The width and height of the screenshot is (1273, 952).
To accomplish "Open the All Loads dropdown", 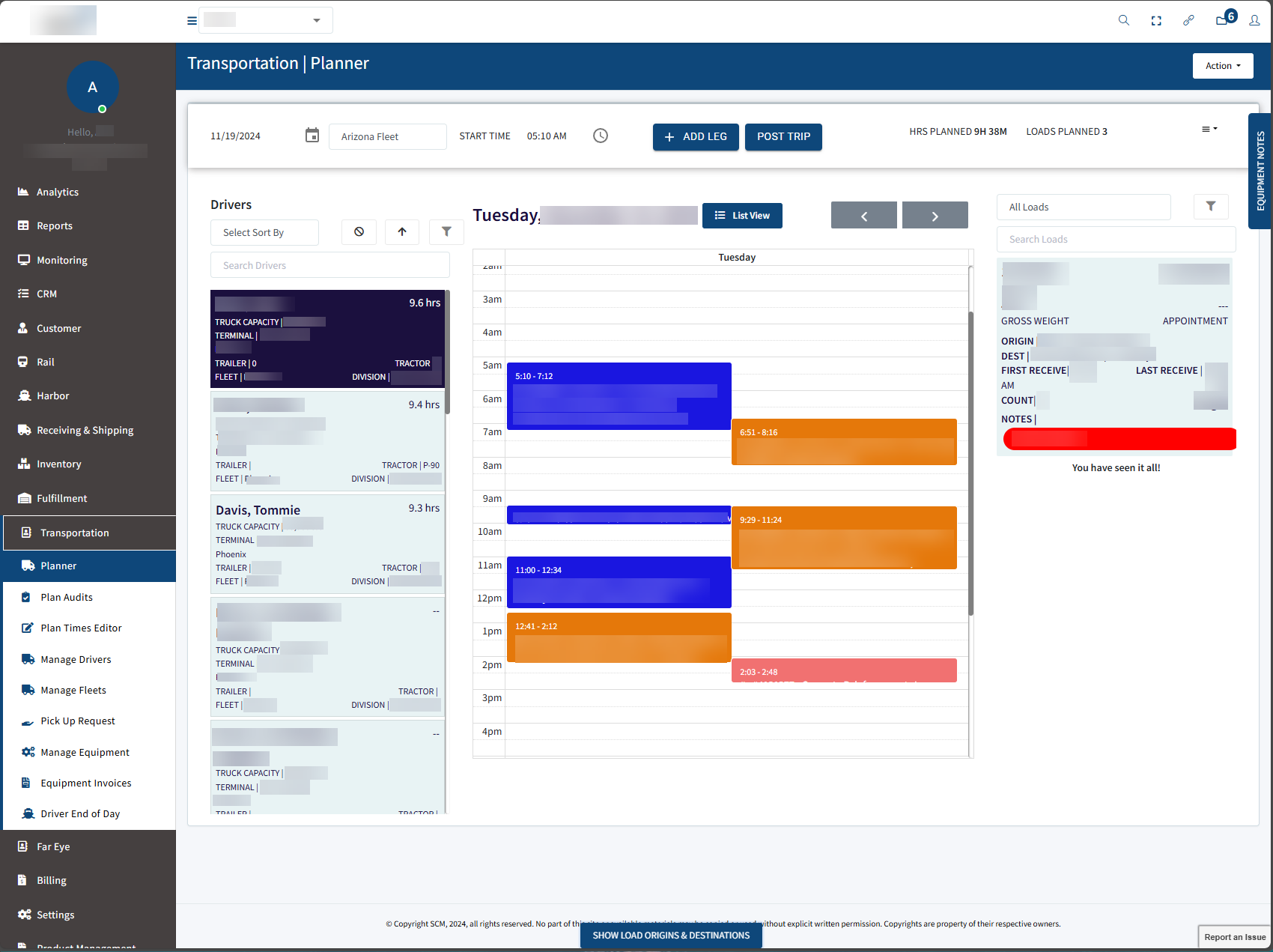I will 1084,207.
